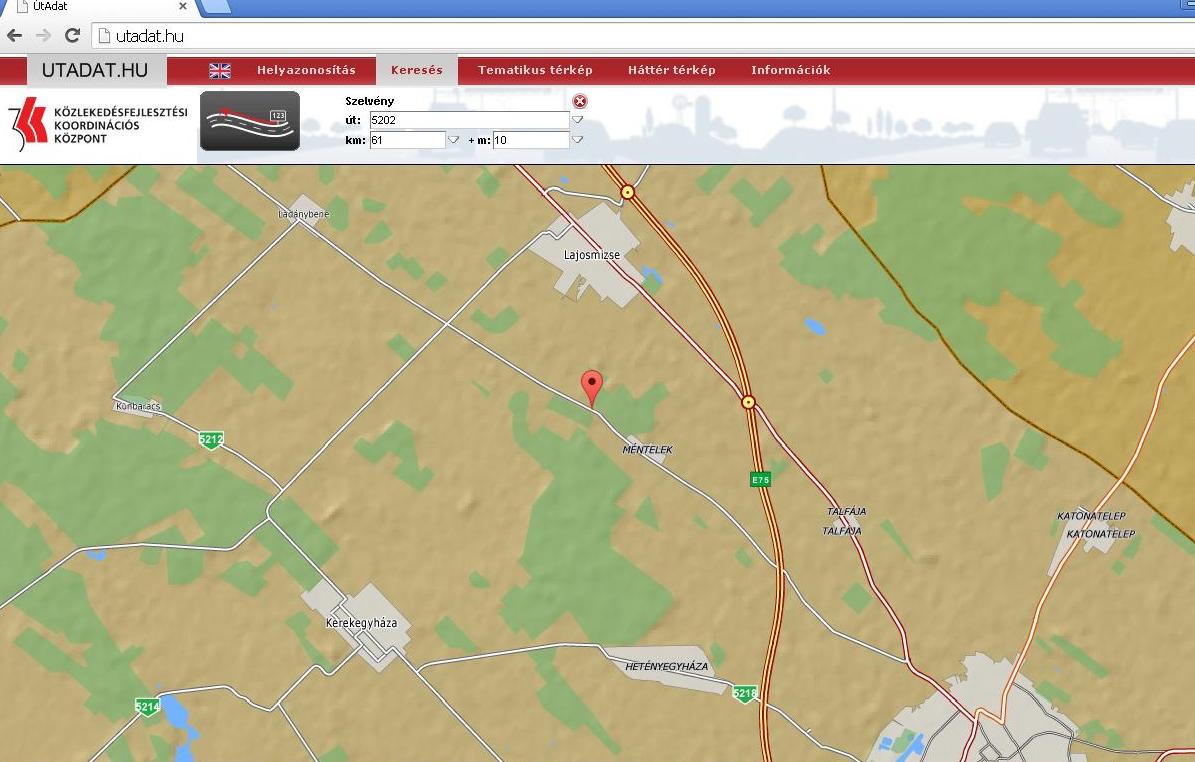Screen dimensions: 1195x762
Task: Click the 5218 road shield marker
Action: pyautogui.click(x=744, y=693)
